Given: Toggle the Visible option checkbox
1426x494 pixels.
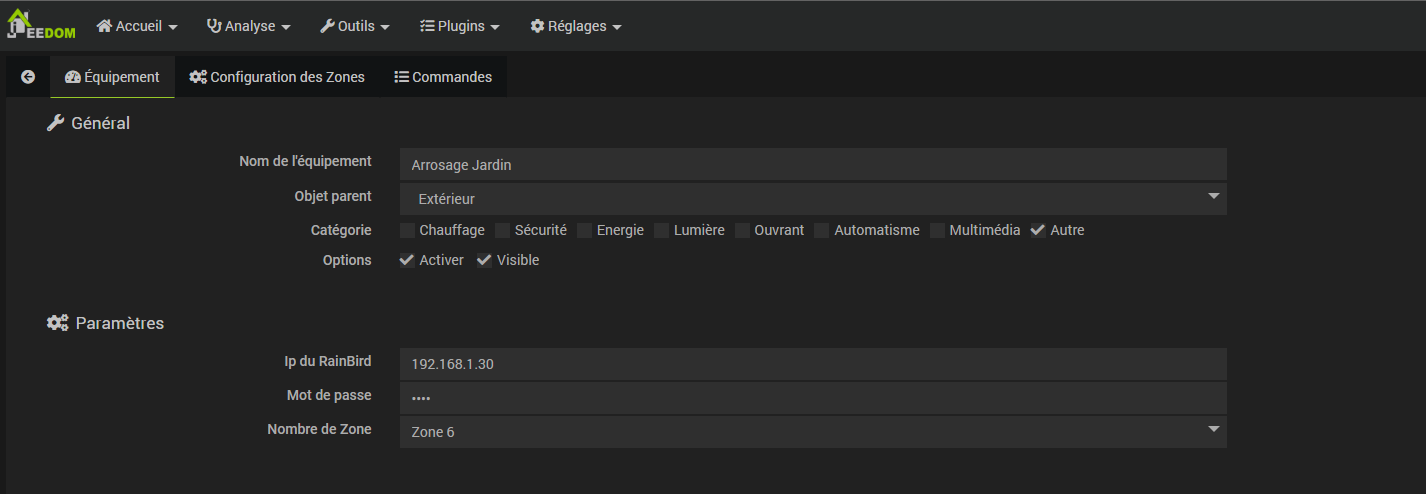Looking at the screenshot, I should [484, 260].
